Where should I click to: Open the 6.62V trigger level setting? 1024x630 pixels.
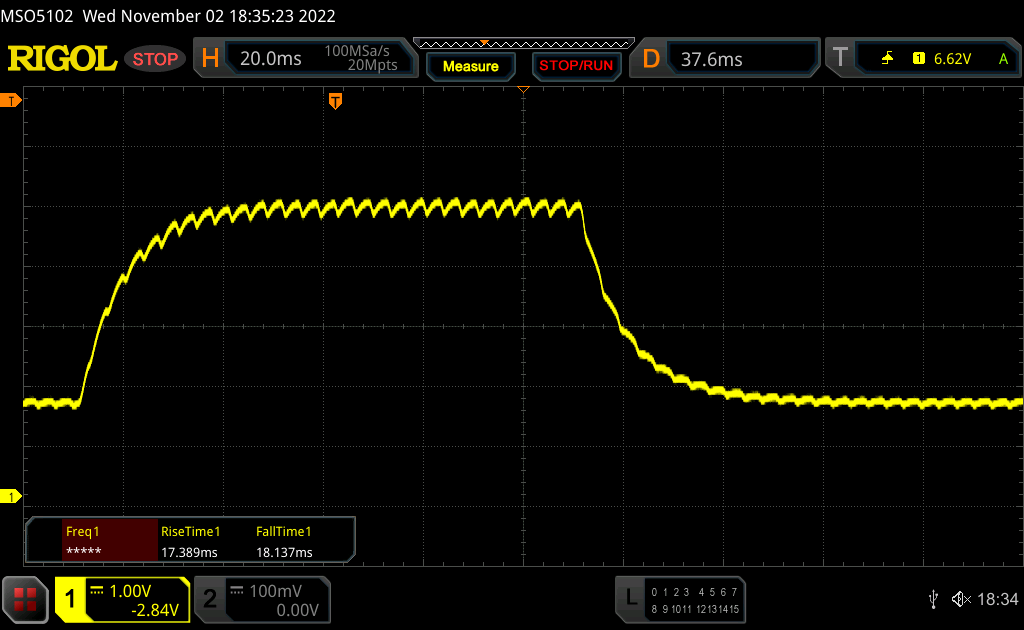(x=952, y=59)
